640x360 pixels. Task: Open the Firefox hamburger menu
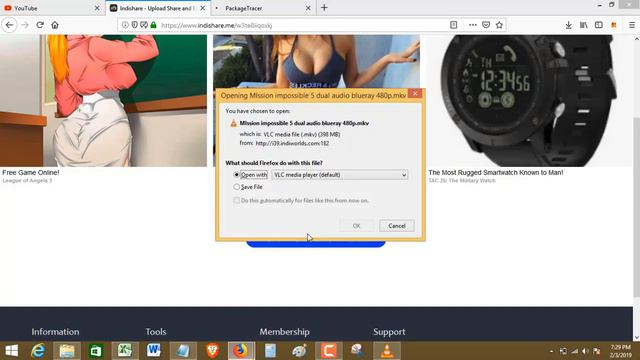[x=632, y=25]
